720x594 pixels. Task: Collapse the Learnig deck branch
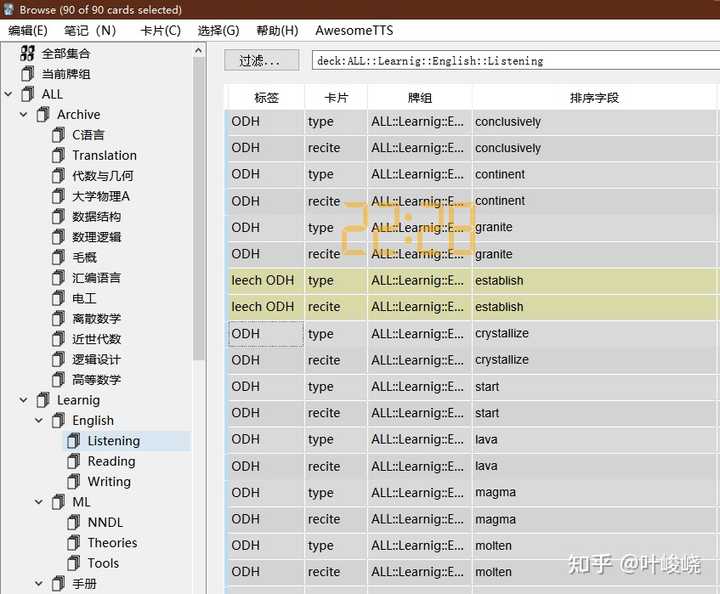click(x=23, y=400)
